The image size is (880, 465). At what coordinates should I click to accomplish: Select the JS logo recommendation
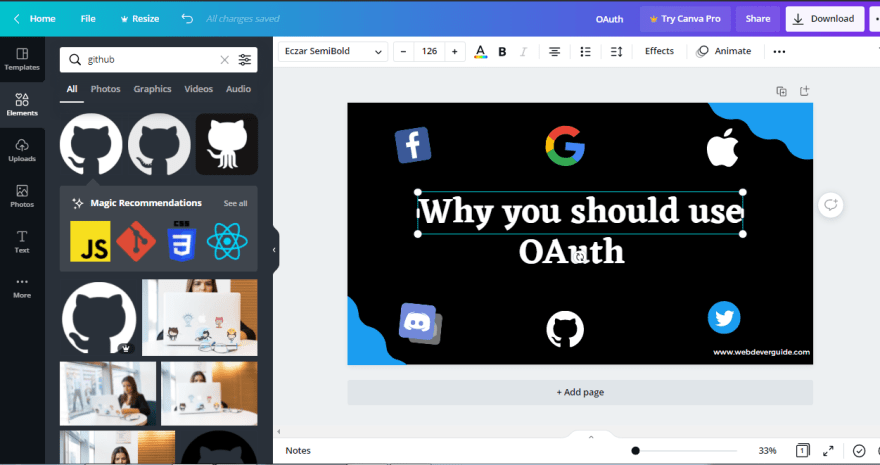[x=90, y=241]
